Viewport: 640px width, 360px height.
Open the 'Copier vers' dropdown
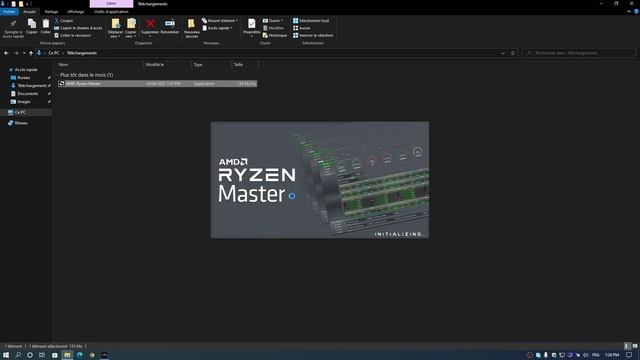point(131,29)
